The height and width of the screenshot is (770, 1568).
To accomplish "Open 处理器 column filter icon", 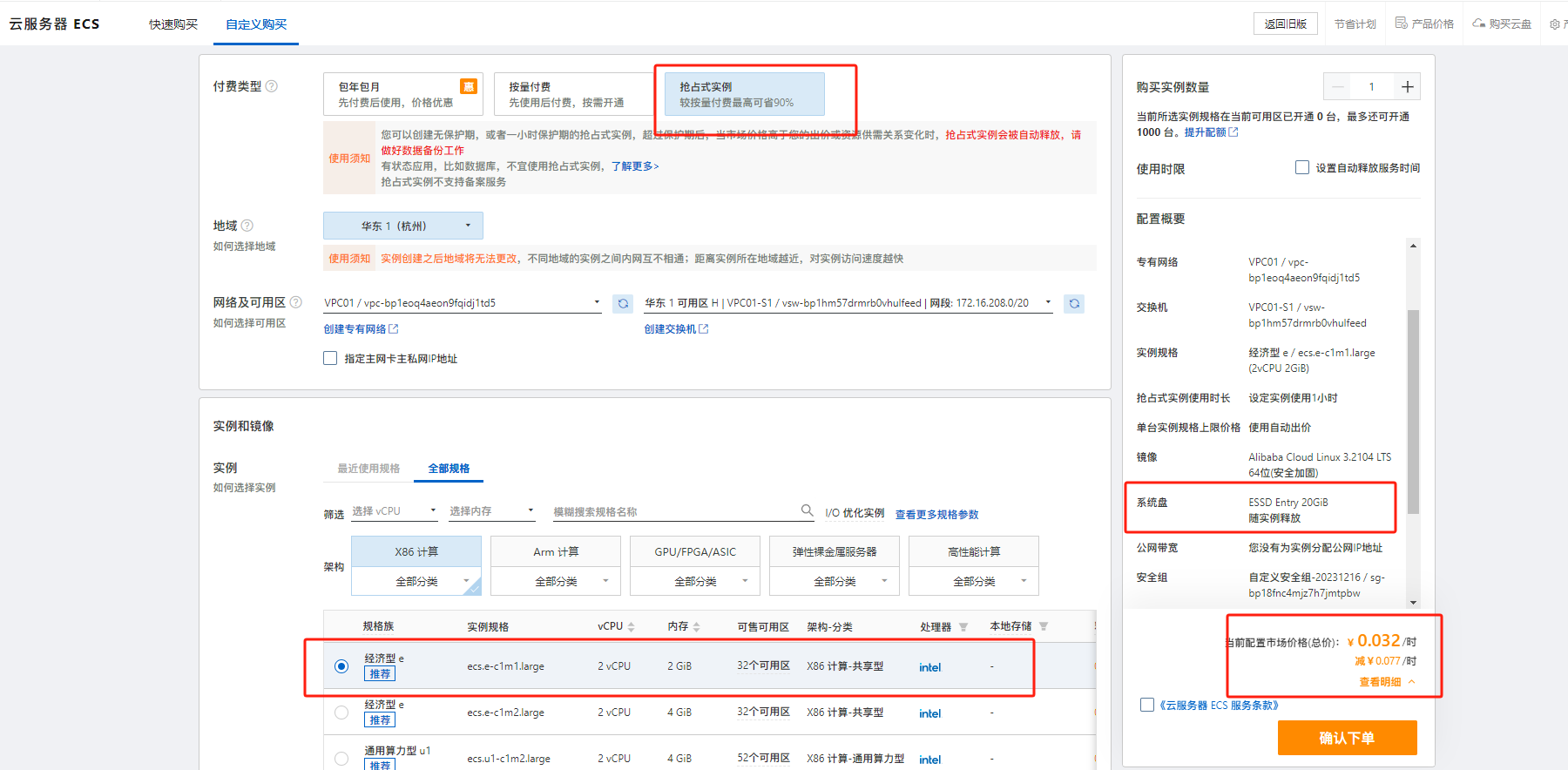I will 963,627.
